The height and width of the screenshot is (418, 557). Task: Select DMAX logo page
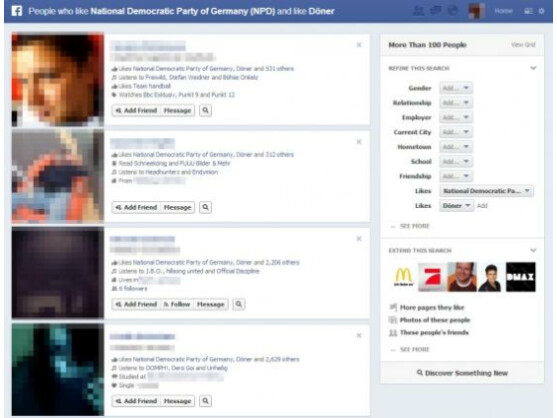[520, 277]
